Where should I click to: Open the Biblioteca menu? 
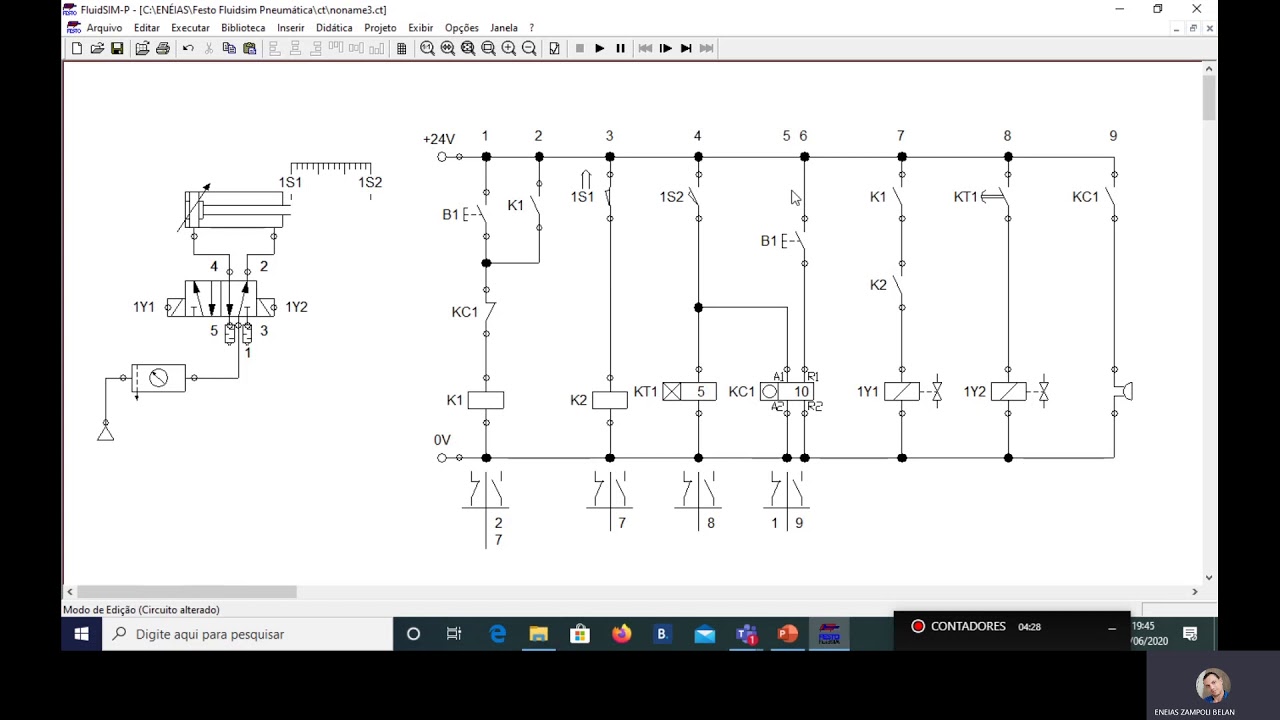point(243,28)
